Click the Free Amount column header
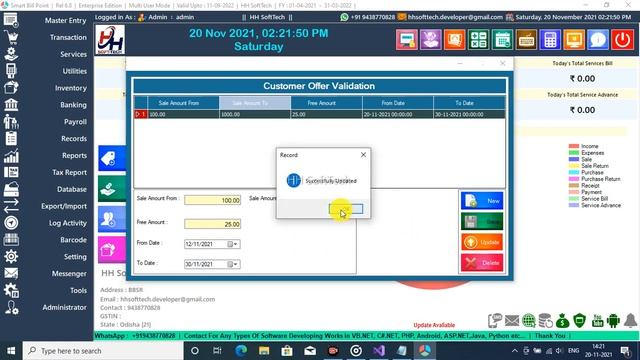The image size is (640, 360). (326, 103)
